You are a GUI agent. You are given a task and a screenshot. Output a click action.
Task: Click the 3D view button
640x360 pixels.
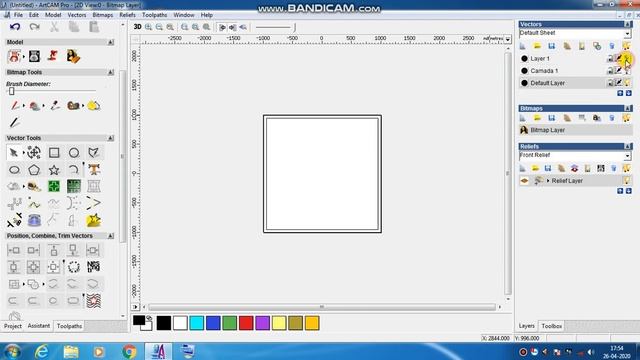coord(138,27)
